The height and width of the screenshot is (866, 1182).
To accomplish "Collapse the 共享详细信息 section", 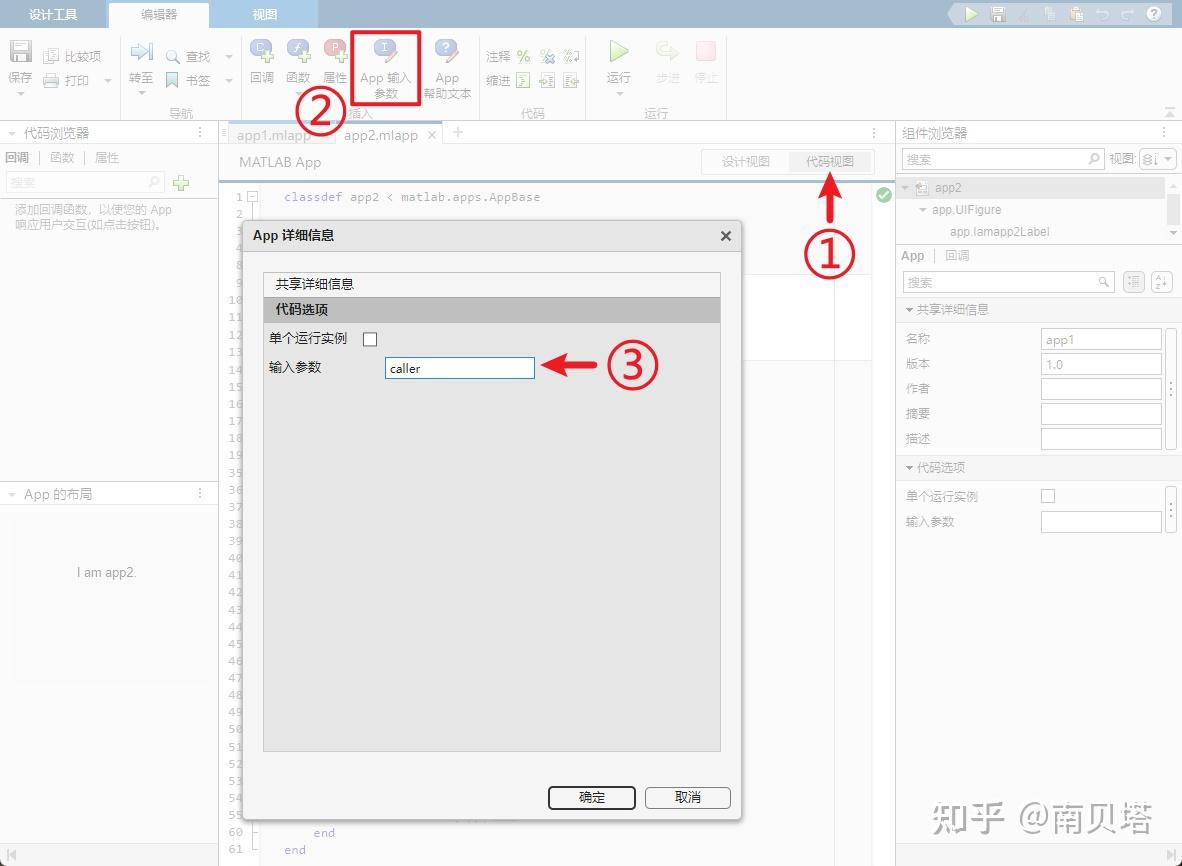I will click(x=911, y=310).
